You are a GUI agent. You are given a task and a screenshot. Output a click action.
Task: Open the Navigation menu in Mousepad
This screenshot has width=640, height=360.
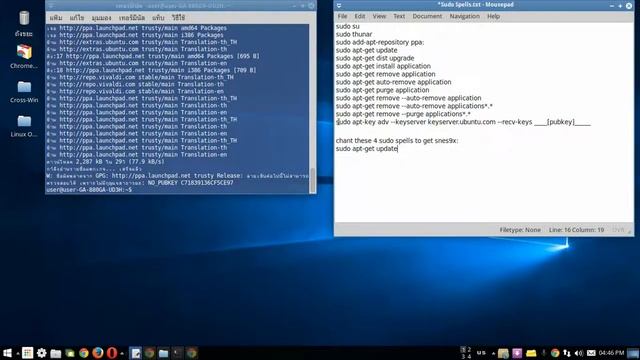[464, 16]
